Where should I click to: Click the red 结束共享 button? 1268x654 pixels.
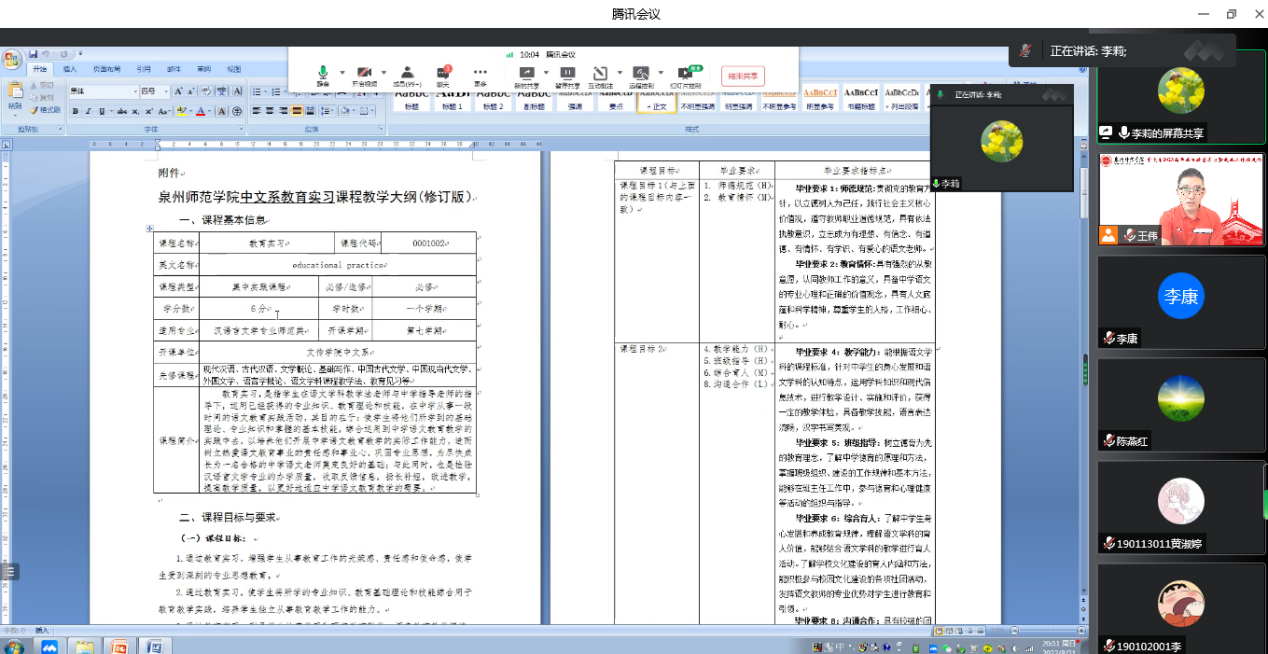click(742, 75)
